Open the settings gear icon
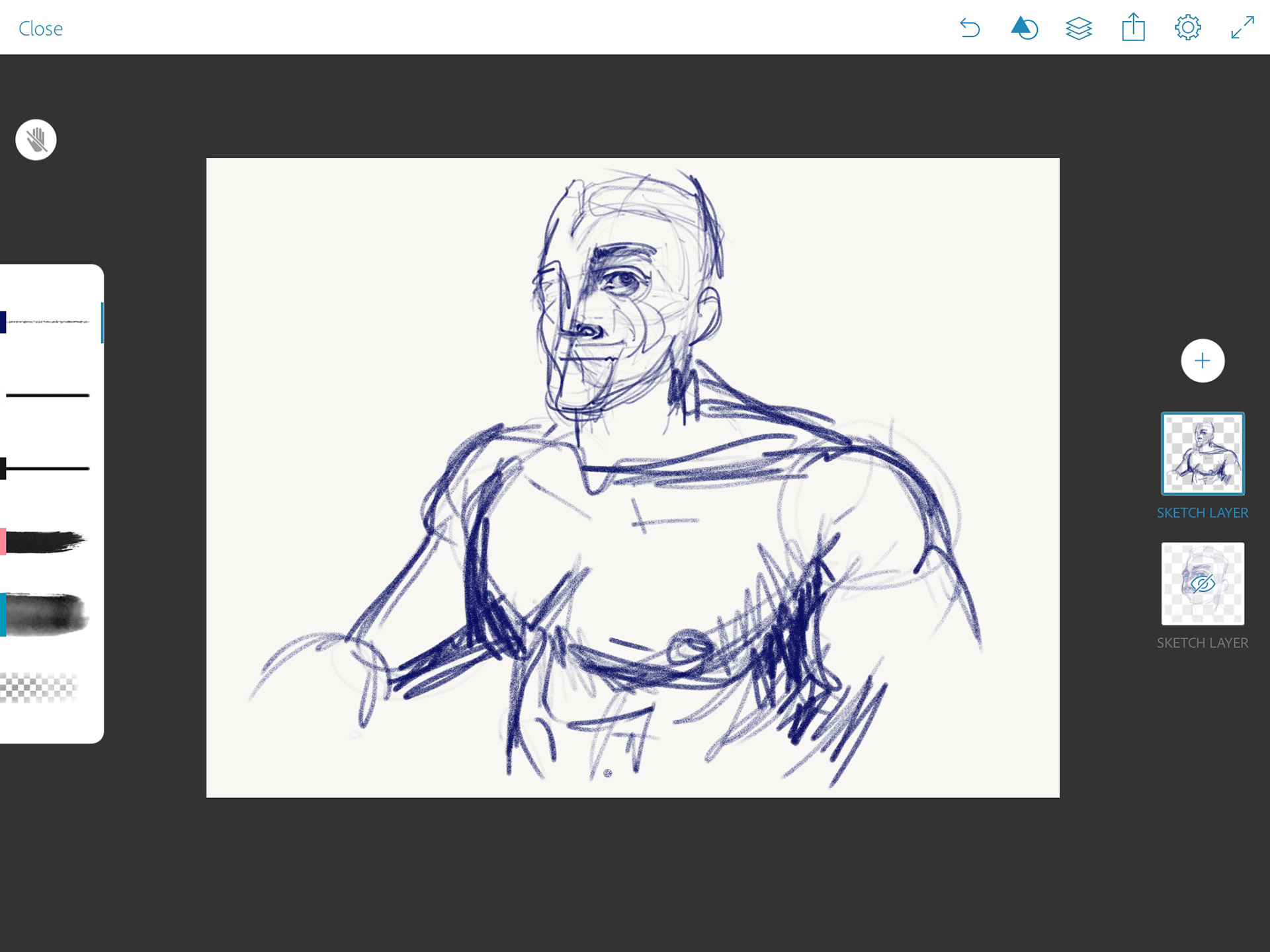The image size is (1270, 952). [1187, 28]
